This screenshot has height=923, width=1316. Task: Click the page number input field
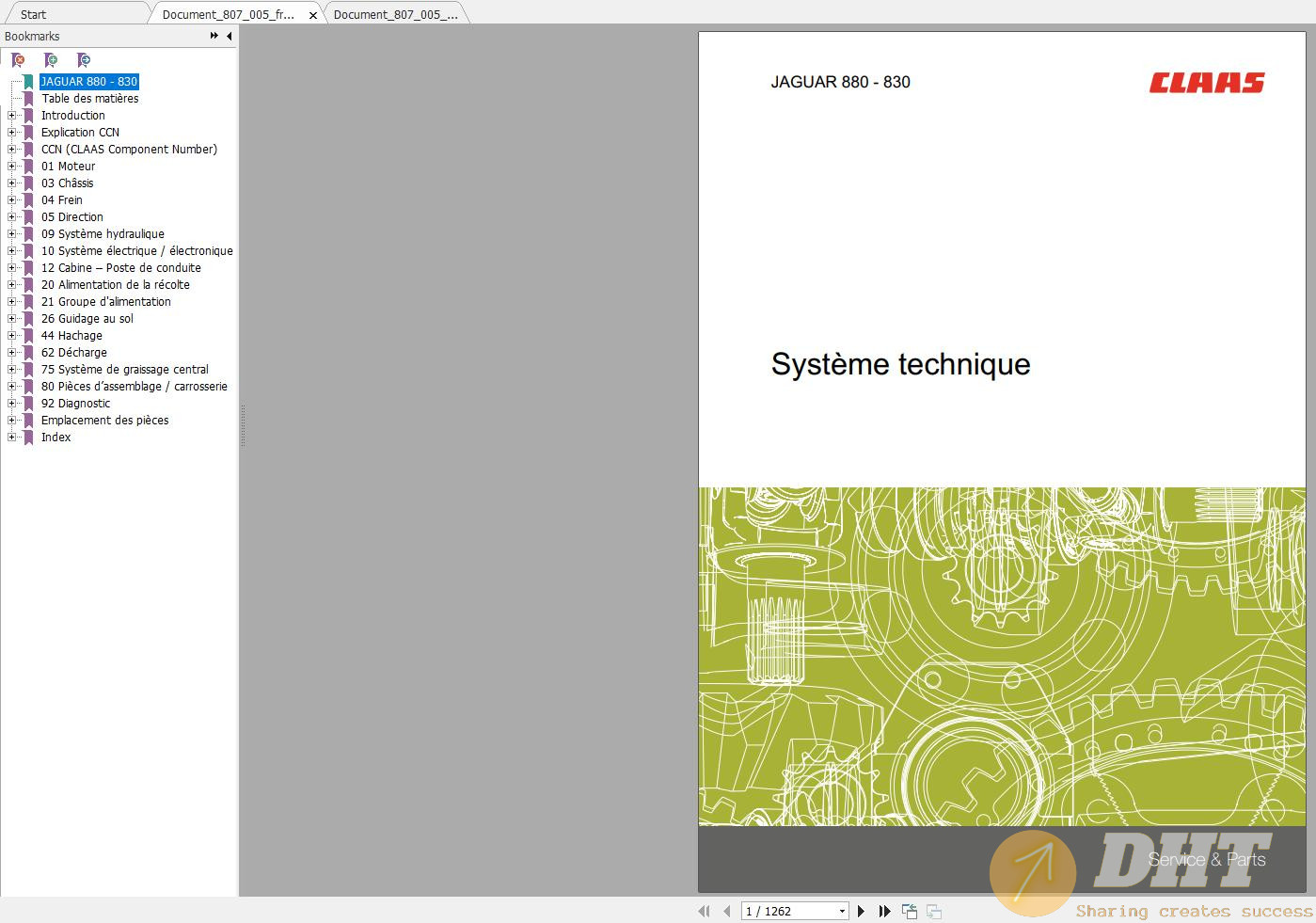coord(789,911)
